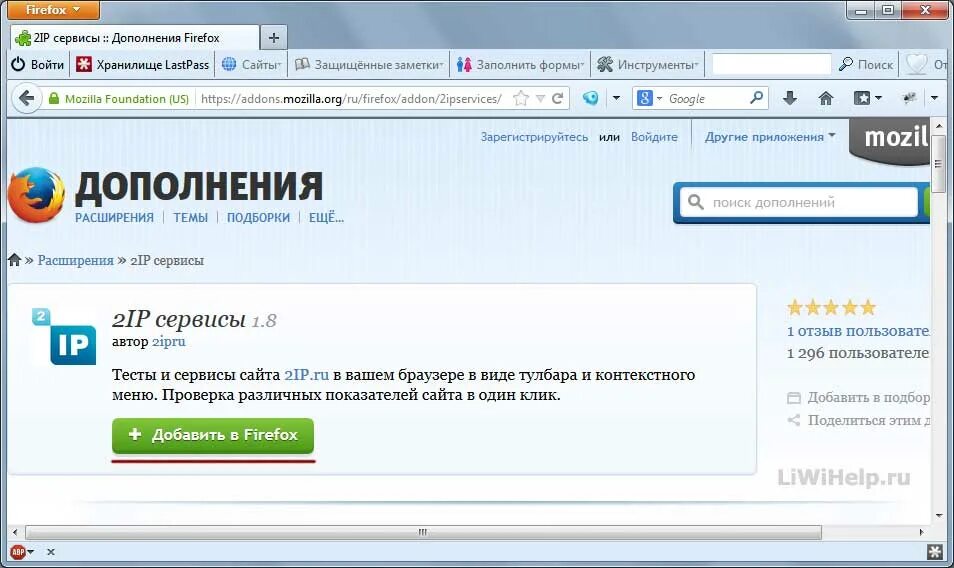Click the LastPass icon in status bar
This screenshot has height=568, width=954.
coord(935,552)
